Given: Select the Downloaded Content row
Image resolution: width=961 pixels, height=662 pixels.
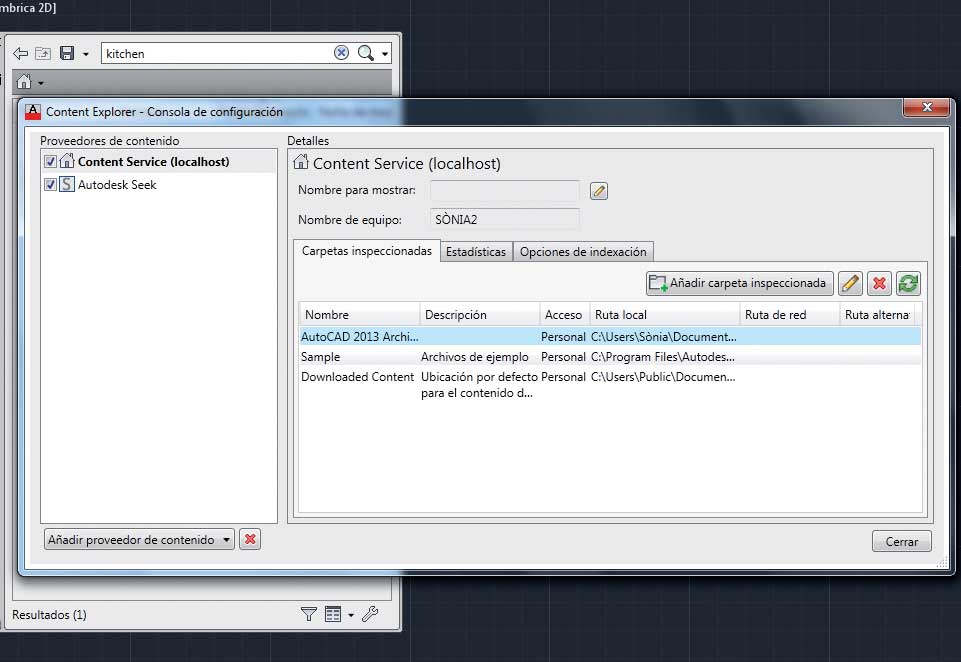Looking at the screenshot, I should pos(610,384).
